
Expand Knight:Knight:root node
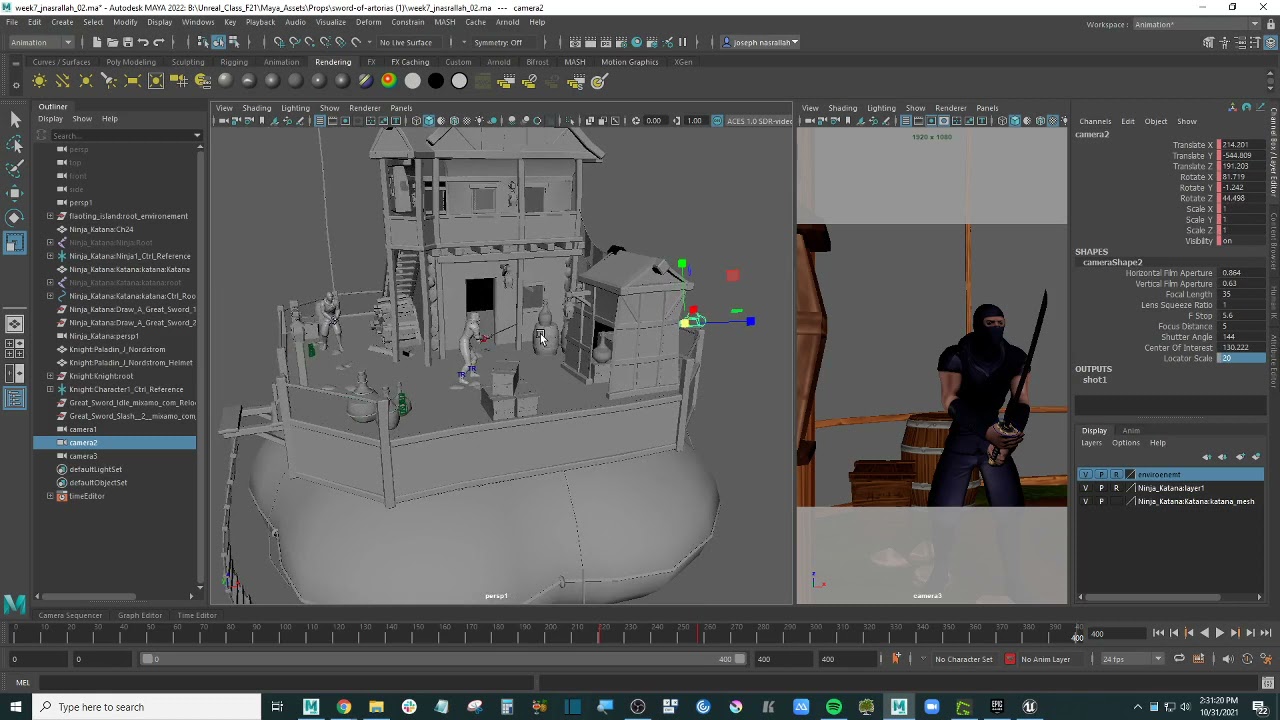coord(50,376)
